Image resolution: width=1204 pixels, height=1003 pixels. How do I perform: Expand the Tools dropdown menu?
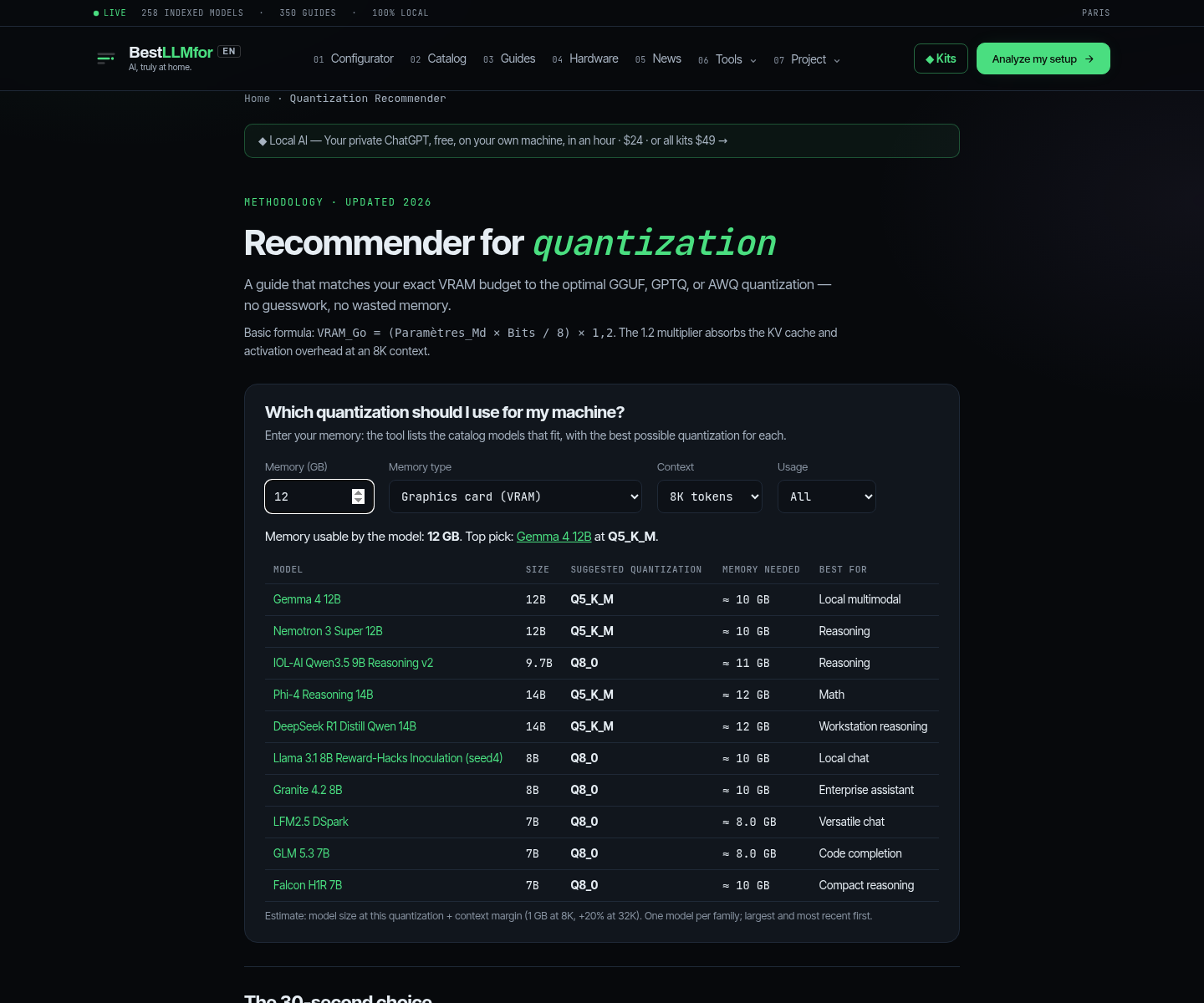click(727, 59)
